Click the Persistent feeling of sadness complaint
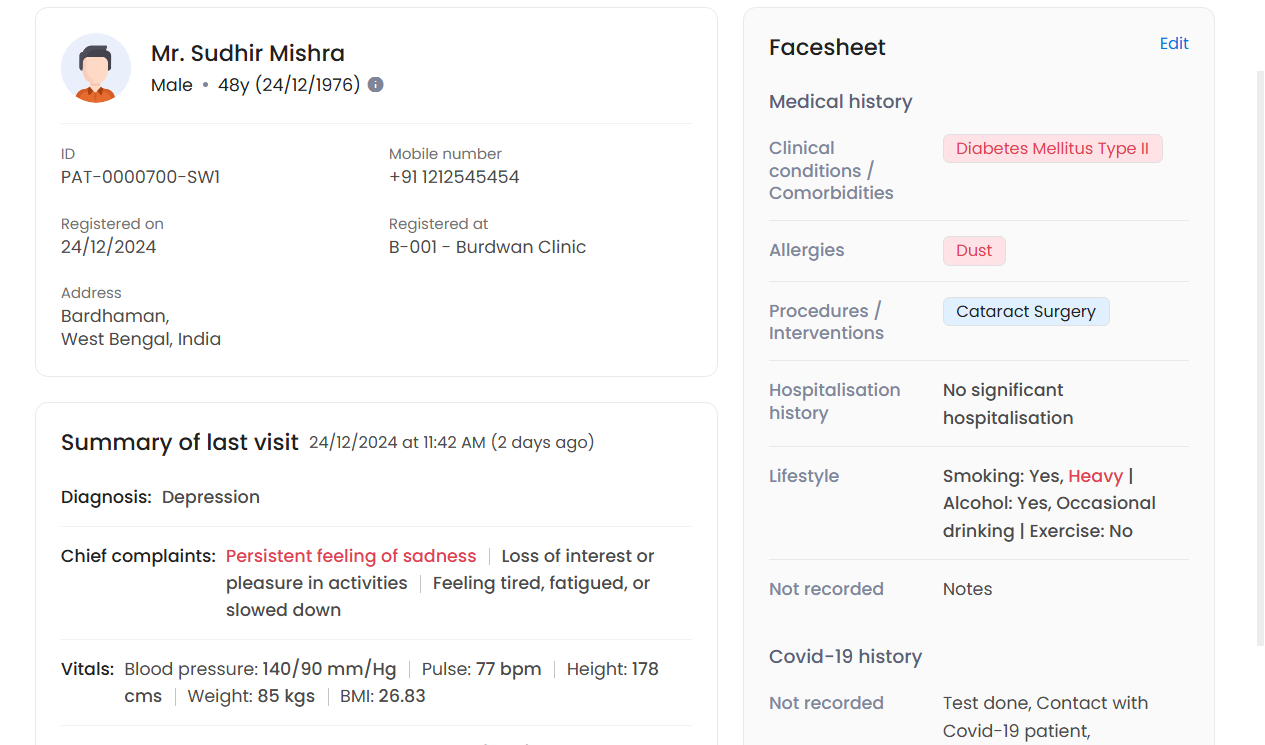Viewport: 1265px width, 745px height. [351, 556]
